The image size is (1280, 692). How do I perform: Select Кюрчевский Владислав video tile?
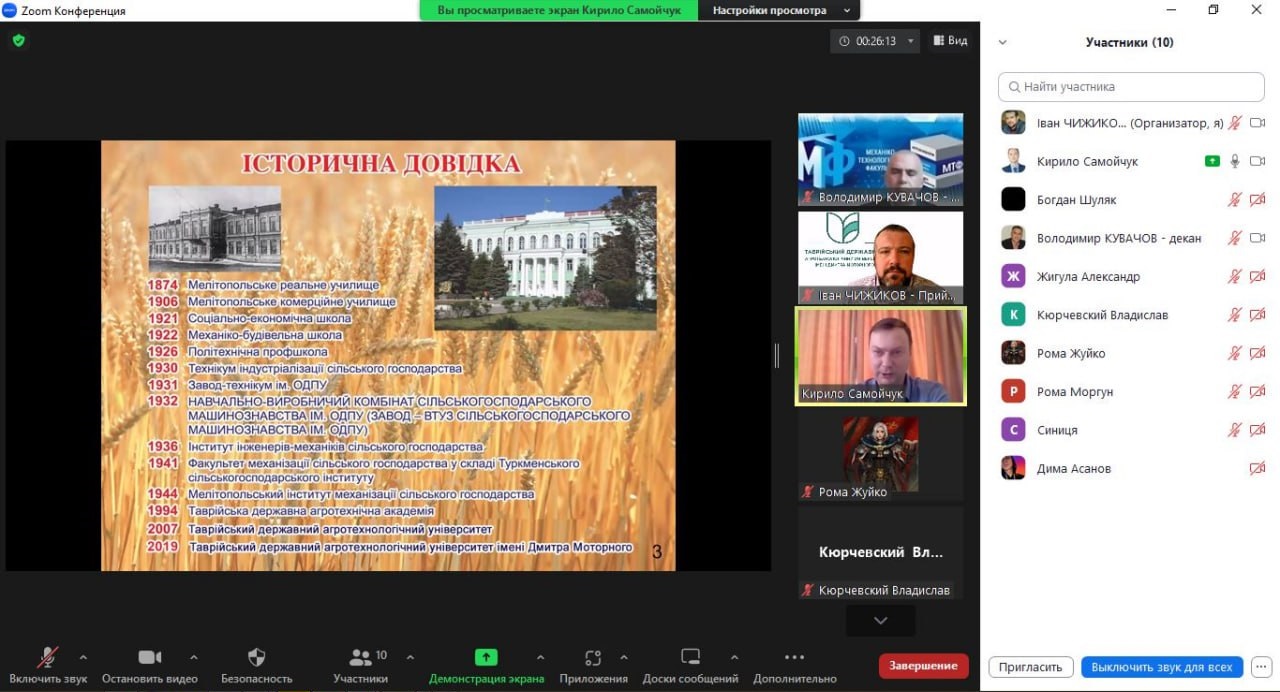(880, 552)
